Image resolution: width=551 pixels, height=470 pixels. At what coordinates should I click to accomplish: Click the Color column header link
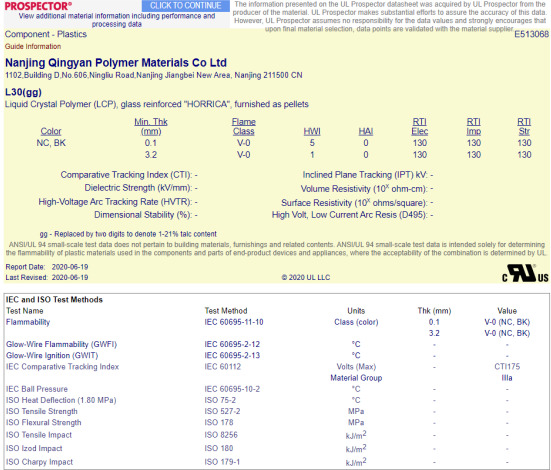tap(51, 131)
